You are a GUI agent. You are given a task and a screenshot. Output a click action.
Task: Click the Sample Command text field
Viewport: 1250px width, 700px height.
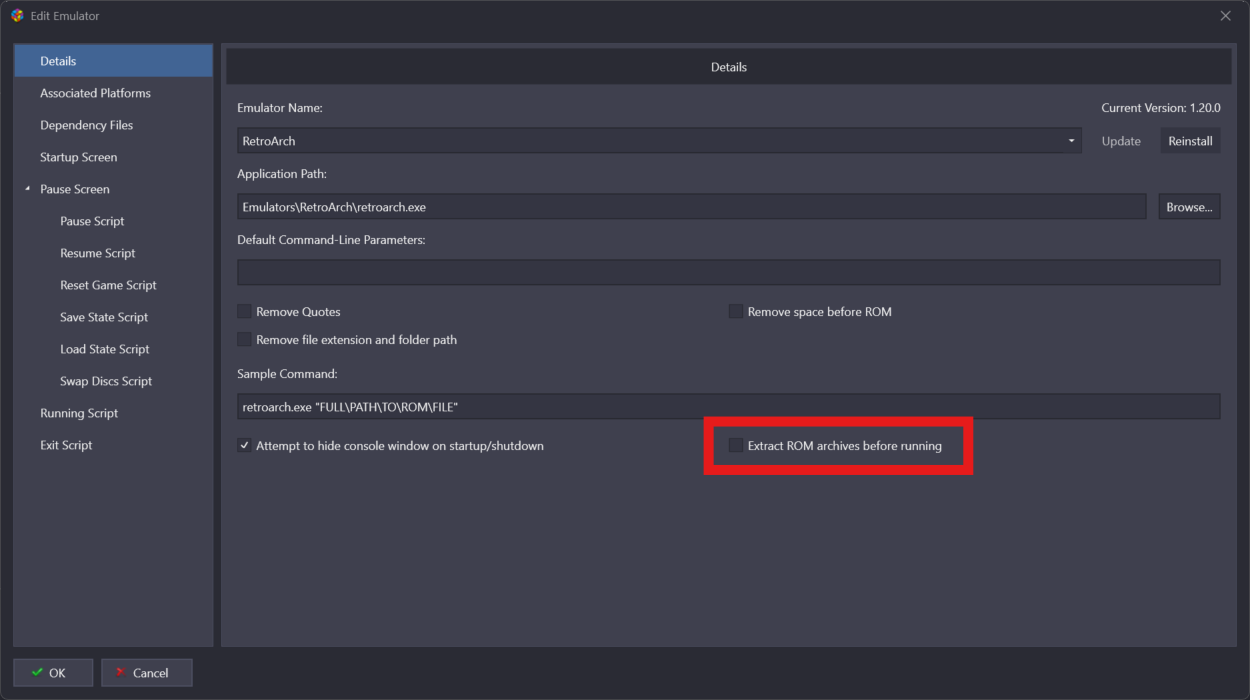[x=728, y=407]
